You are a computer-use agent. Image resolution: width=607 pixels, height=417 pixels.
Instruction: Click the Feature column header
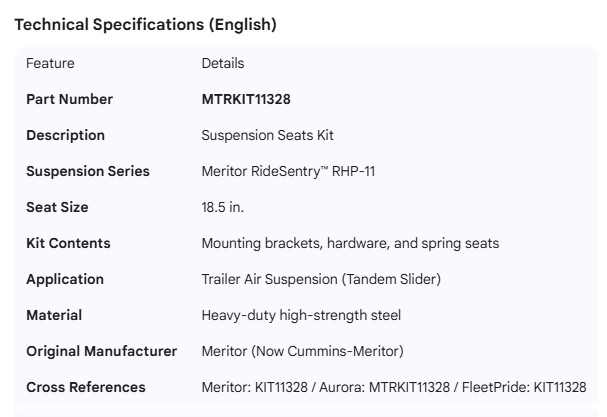tap(50, 63)
